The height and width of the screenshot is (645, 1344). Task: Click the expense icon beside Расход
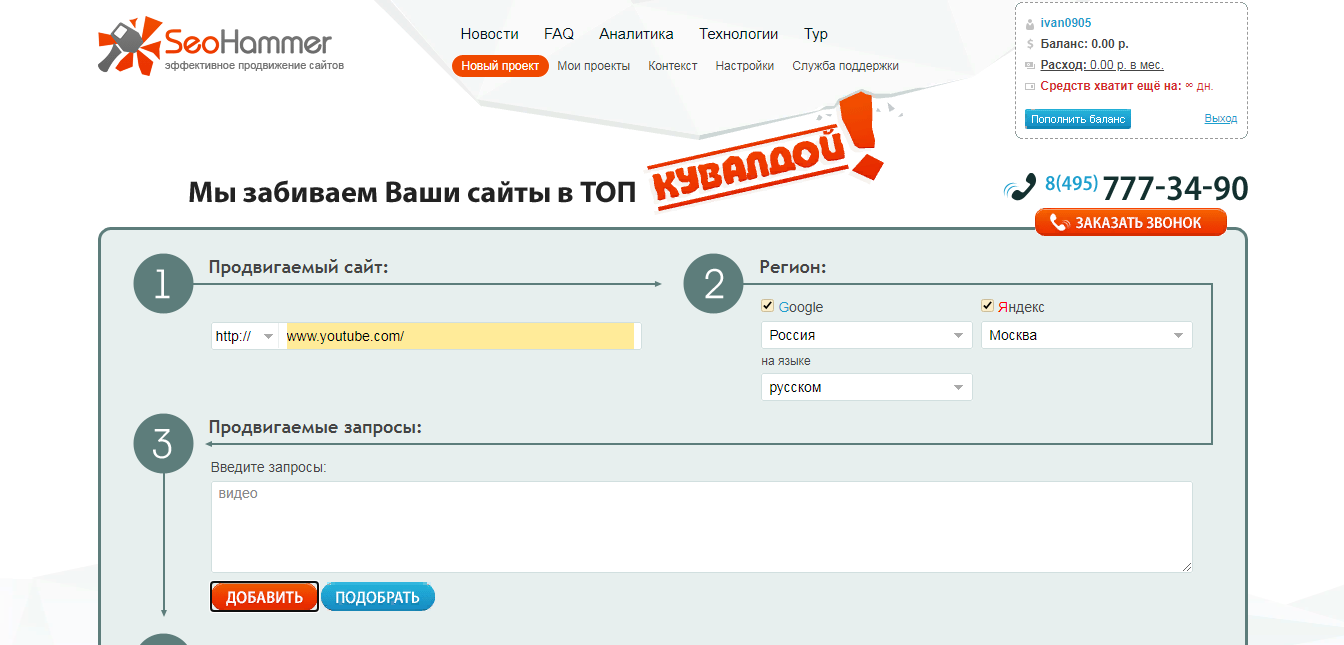pos(1030,65)
